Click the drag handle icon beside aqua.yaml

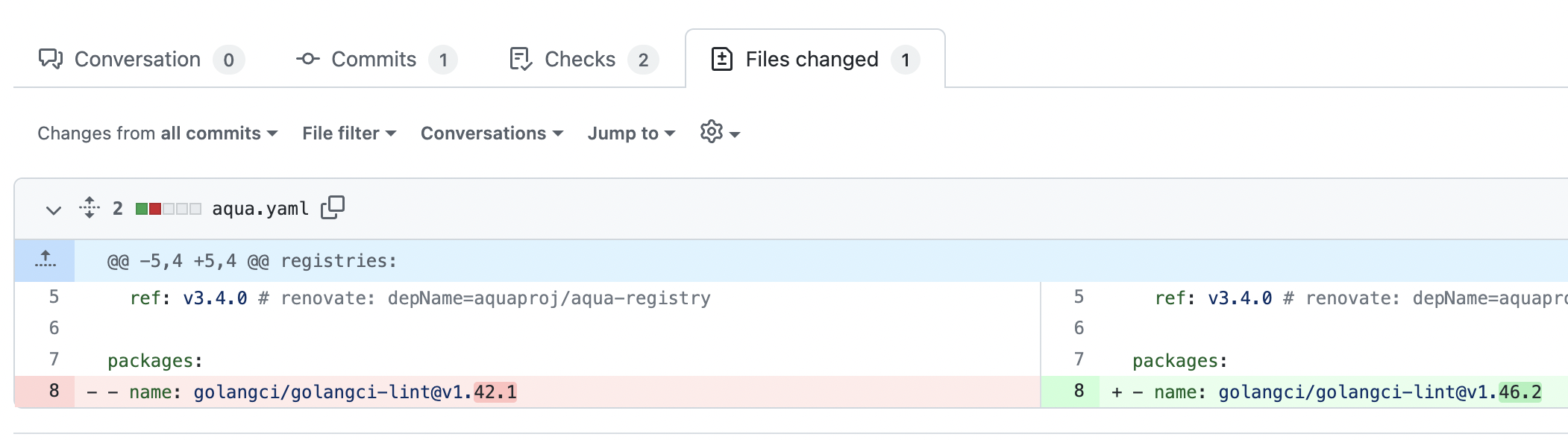[x=90, y=209]
